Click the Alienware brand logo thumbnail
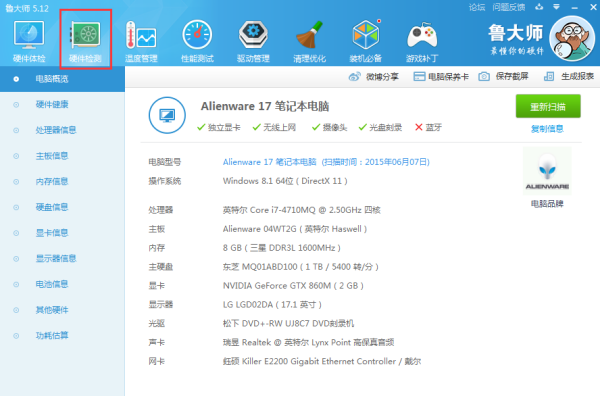This screenshot has width=600, height=396. click(547, 171)
